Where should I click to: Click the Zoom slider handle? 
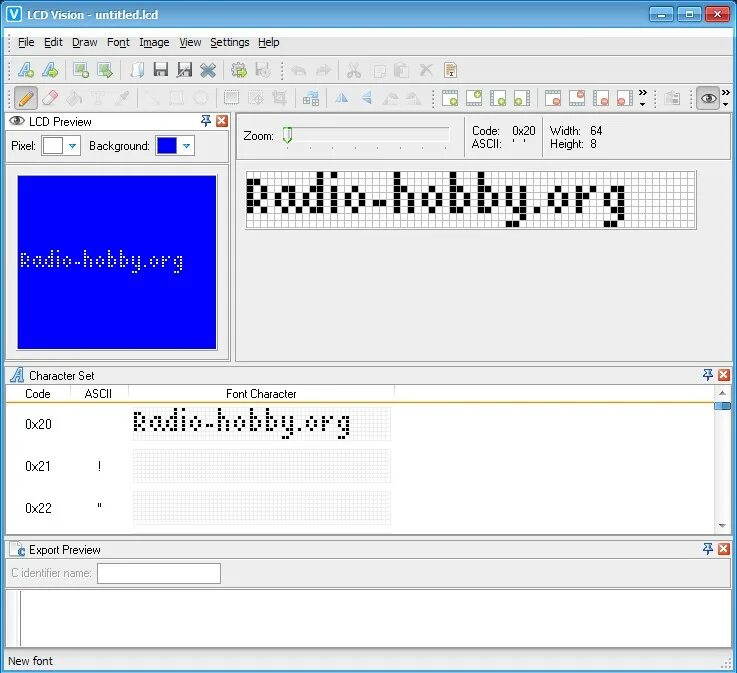(288, 135)
